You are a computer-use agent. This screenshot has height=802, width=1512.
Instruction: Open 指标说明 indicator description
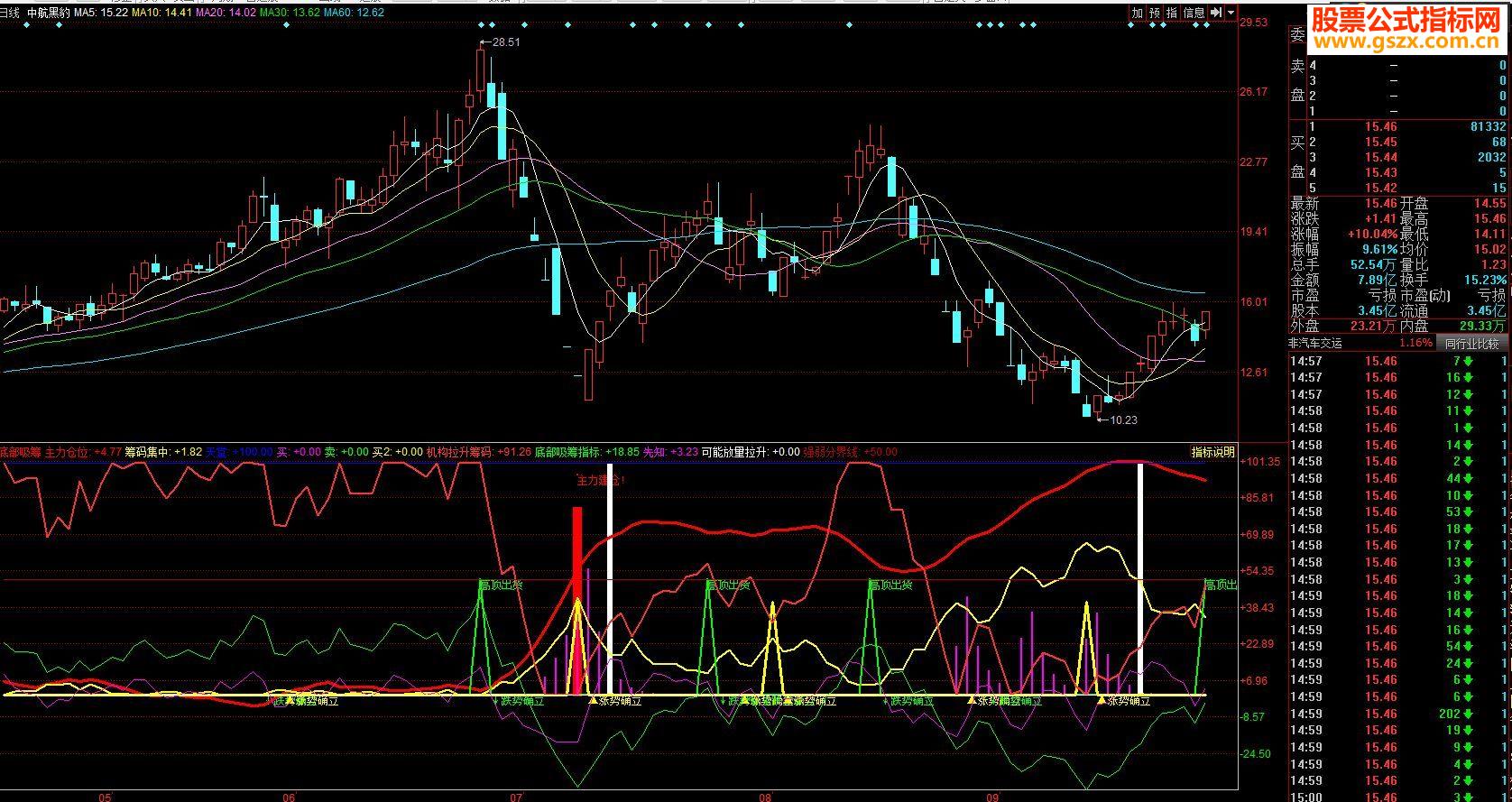(x=1212, y=452)
